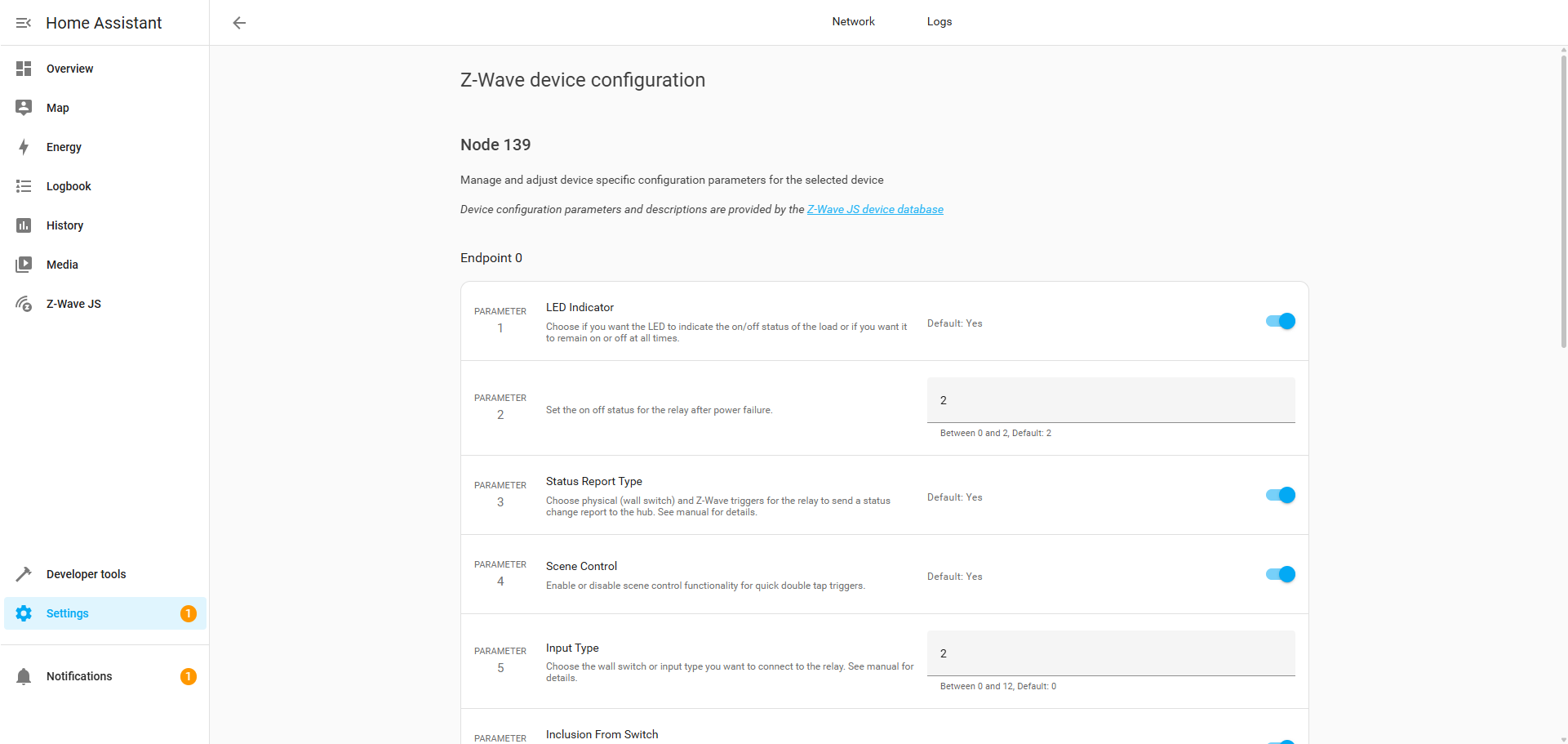Click the Map sidebar icon

(24, 108)
